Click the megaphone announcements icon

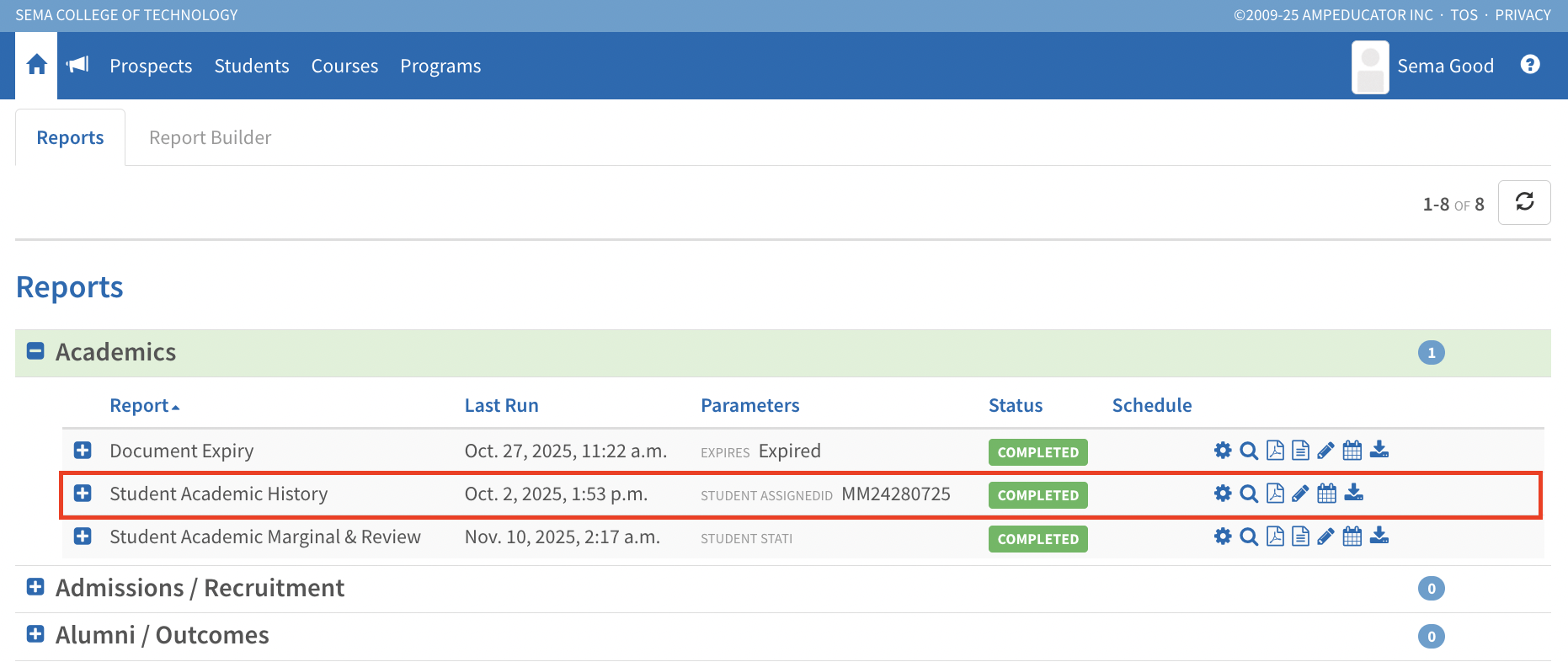pos(77,66)
